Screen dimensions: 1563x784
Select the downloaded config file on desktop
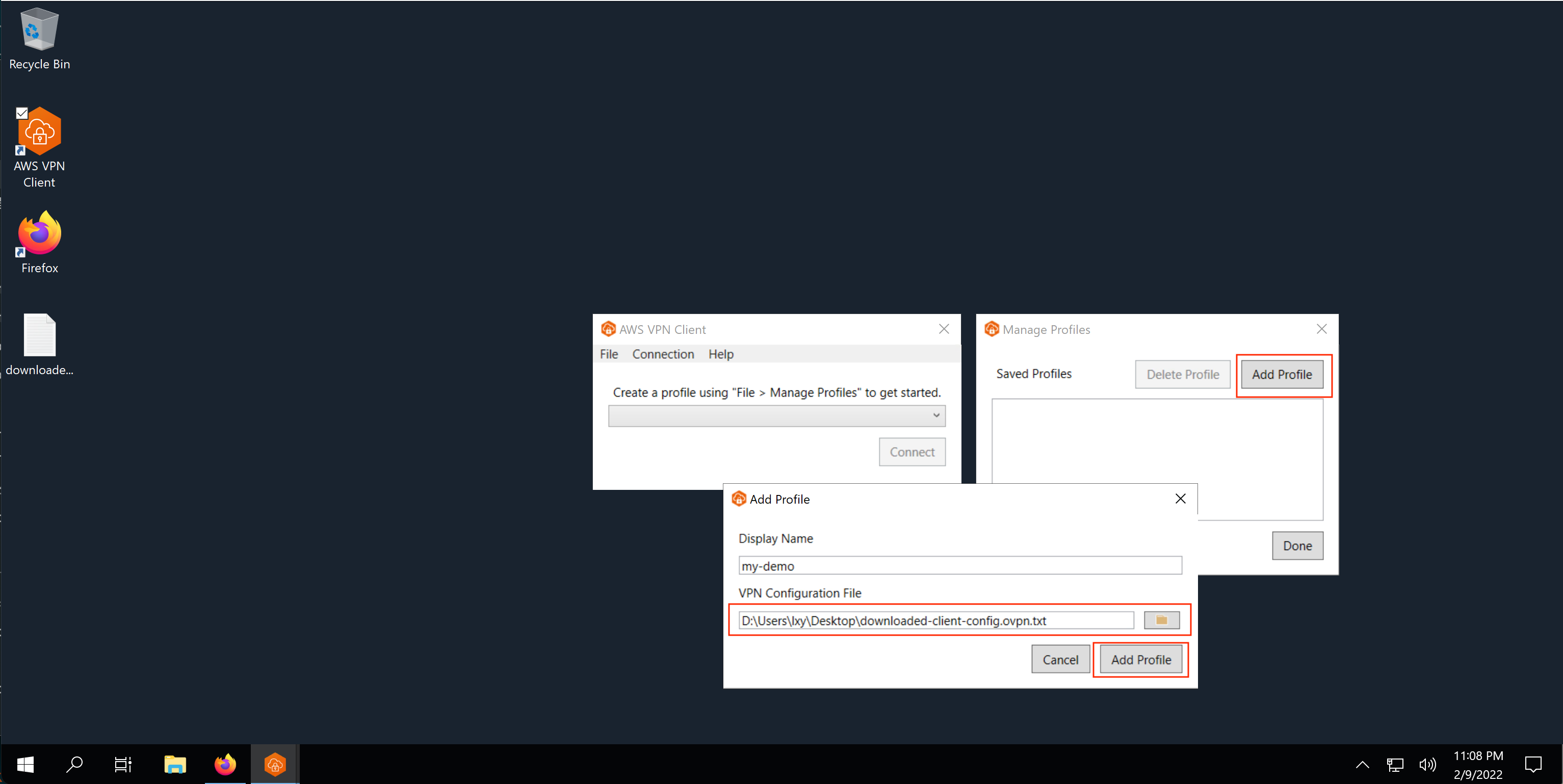[39, 344]
